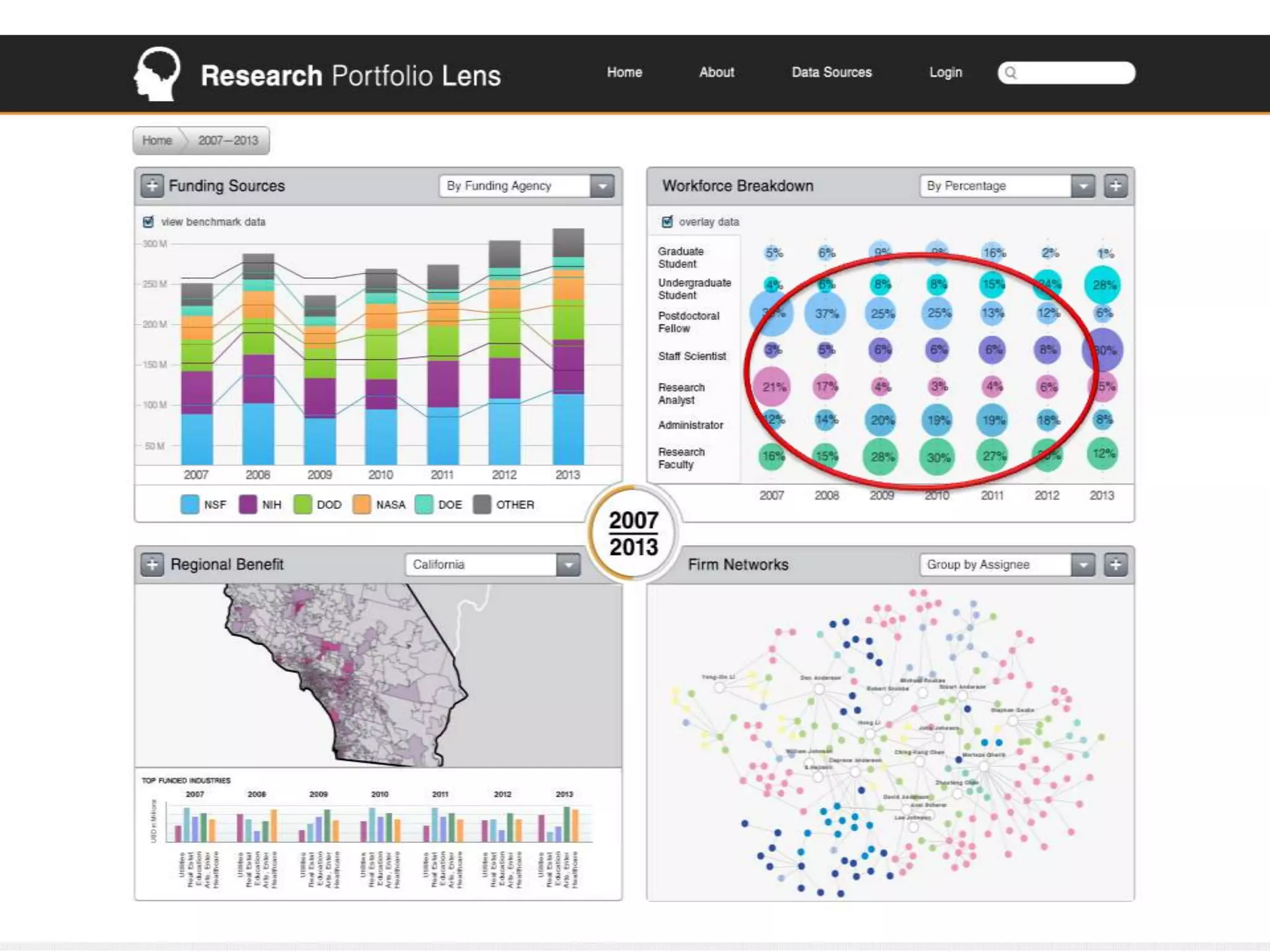Click the 28% Undergraduate Student bubble for 2013
This screenshot has height=952, width=1270.
pos(1103,285)
